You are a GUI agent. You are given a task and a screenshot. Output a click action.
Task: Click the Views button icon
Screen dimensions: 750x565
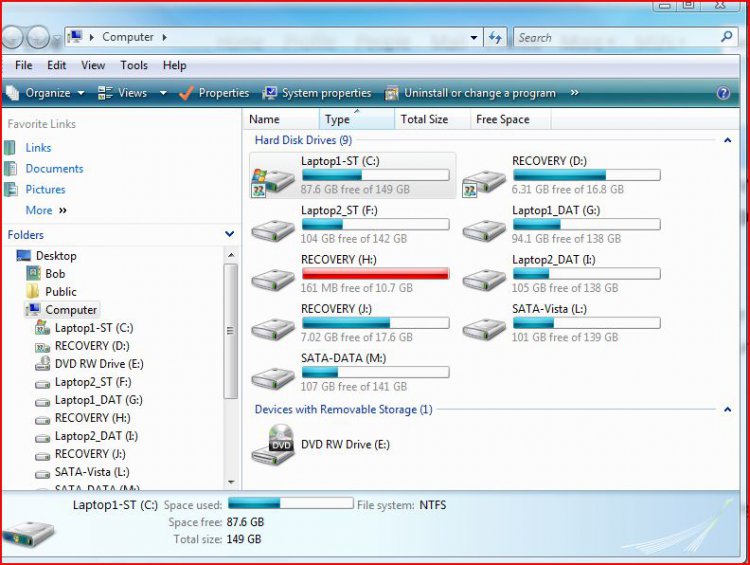click(x=105, y=93)
